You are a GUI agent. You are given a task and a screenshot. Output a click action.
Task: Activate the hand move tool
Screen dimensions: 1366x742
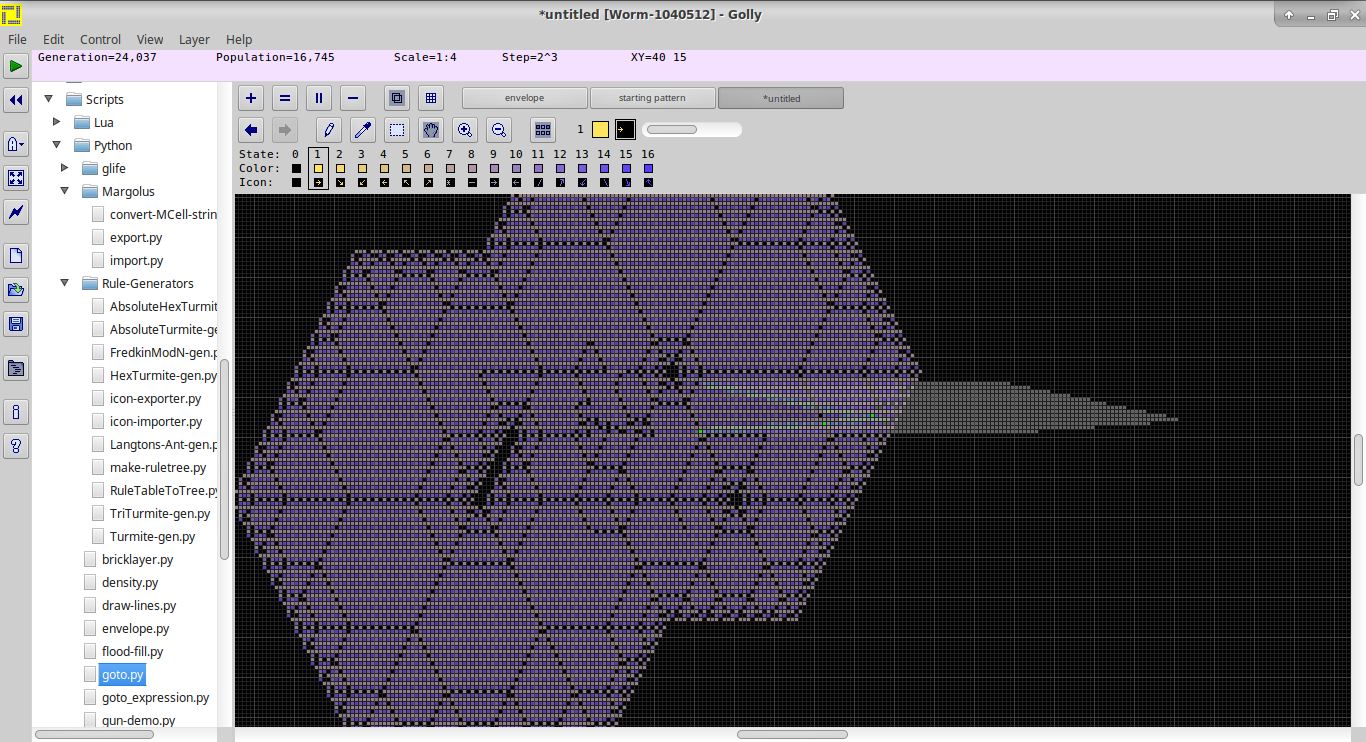(x=431, y=130)
